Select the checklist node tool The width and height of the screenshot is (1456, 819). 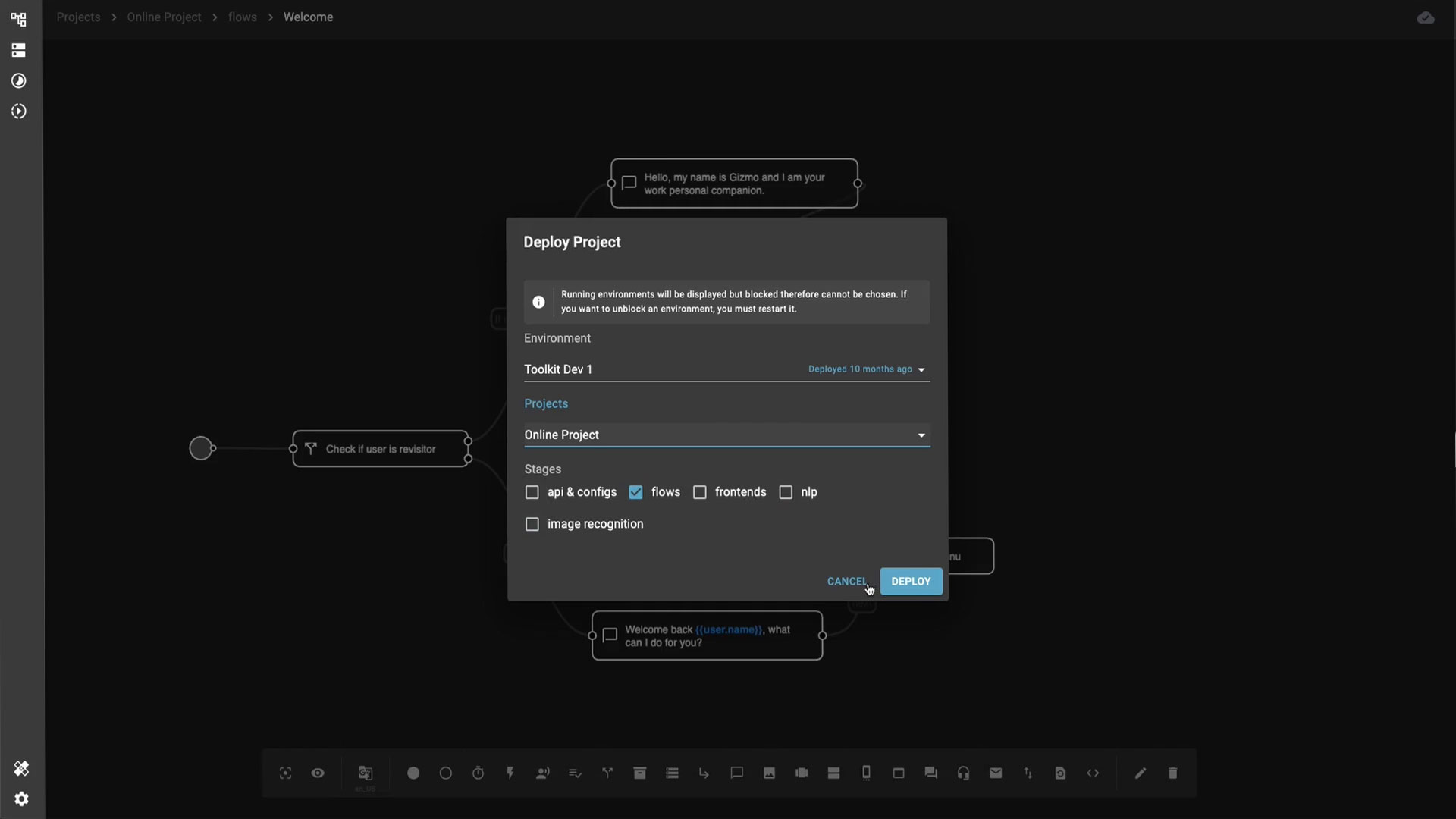[x=575, y=773]
